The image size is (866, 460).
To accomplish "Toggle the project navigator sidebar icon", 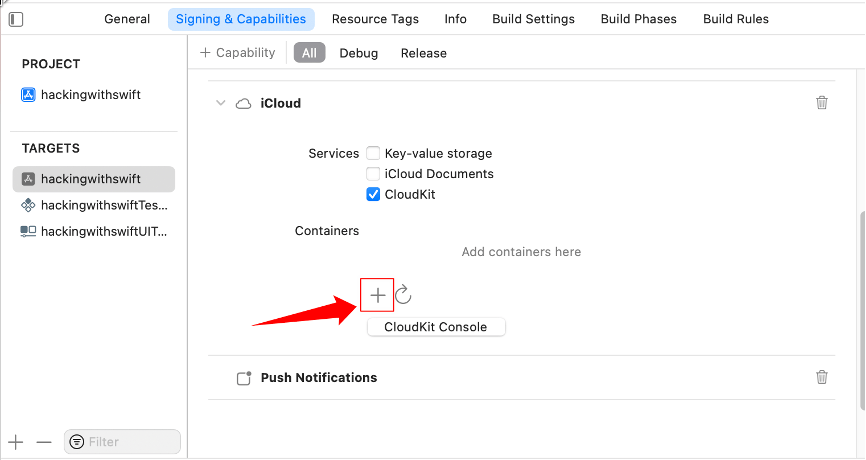I will tap(16, 19).
